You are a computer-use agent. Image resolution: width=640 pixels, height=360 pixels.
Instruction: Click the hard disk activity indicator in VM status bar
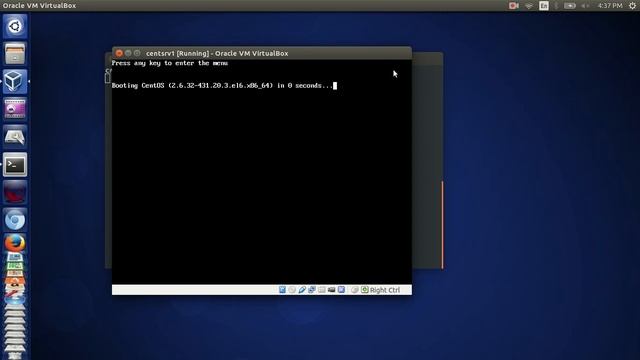[x=282, y=290]
